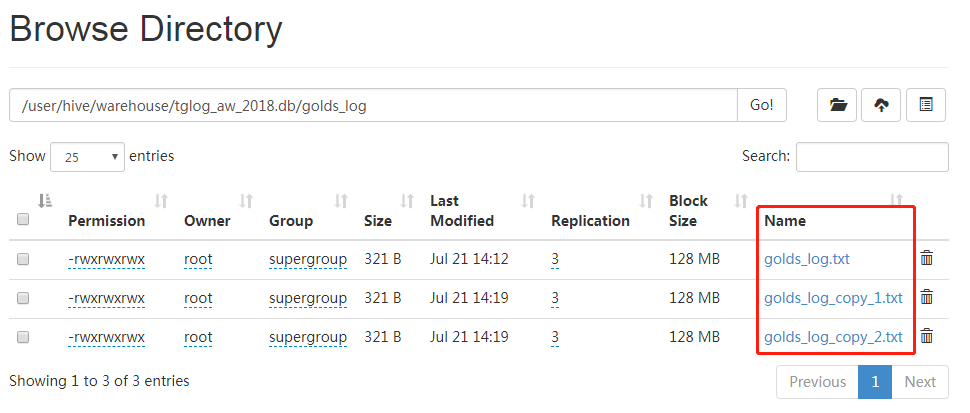This screenshot has height=413, width=970.
Task: Click the Search input field
Action: click(x=871, y=157)
